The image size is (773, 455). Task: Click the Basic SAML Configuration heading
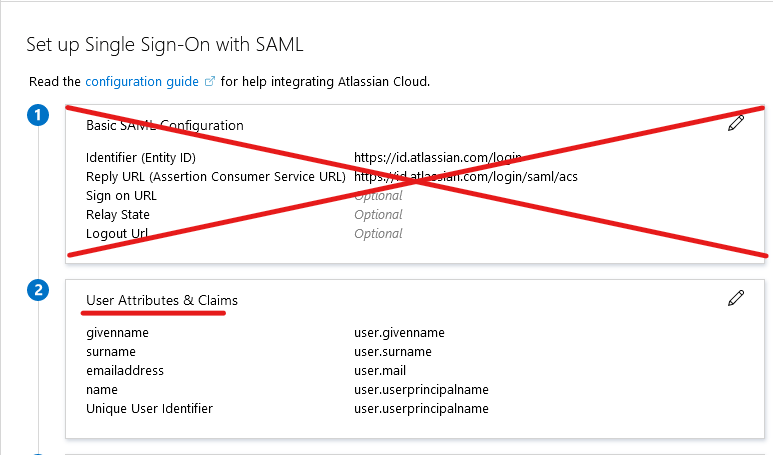coord(165,126)
